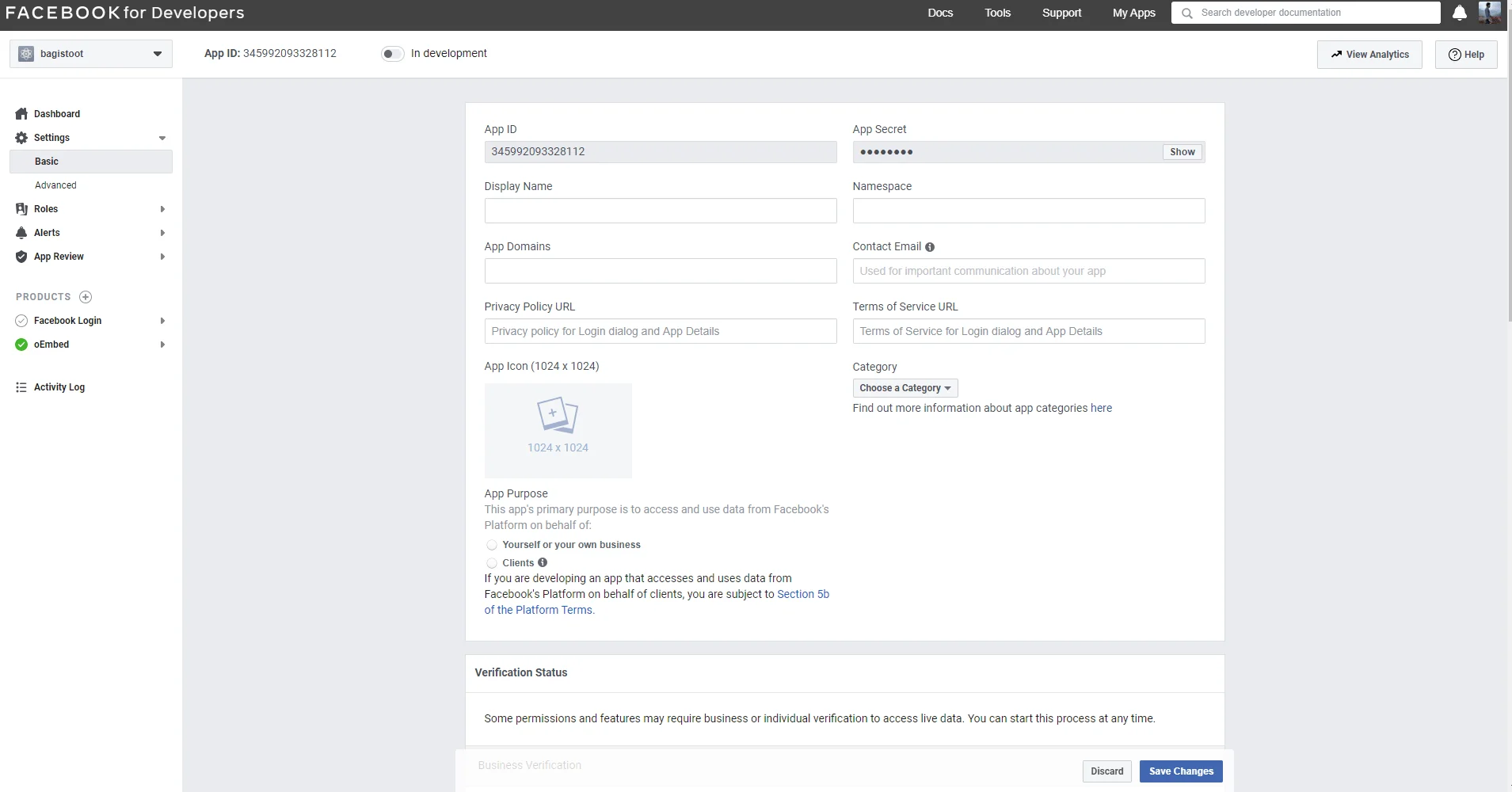Open the Choose a Category dropdown
The height and width of the screenshot is (792, 1512).
(x=905, y=388)
